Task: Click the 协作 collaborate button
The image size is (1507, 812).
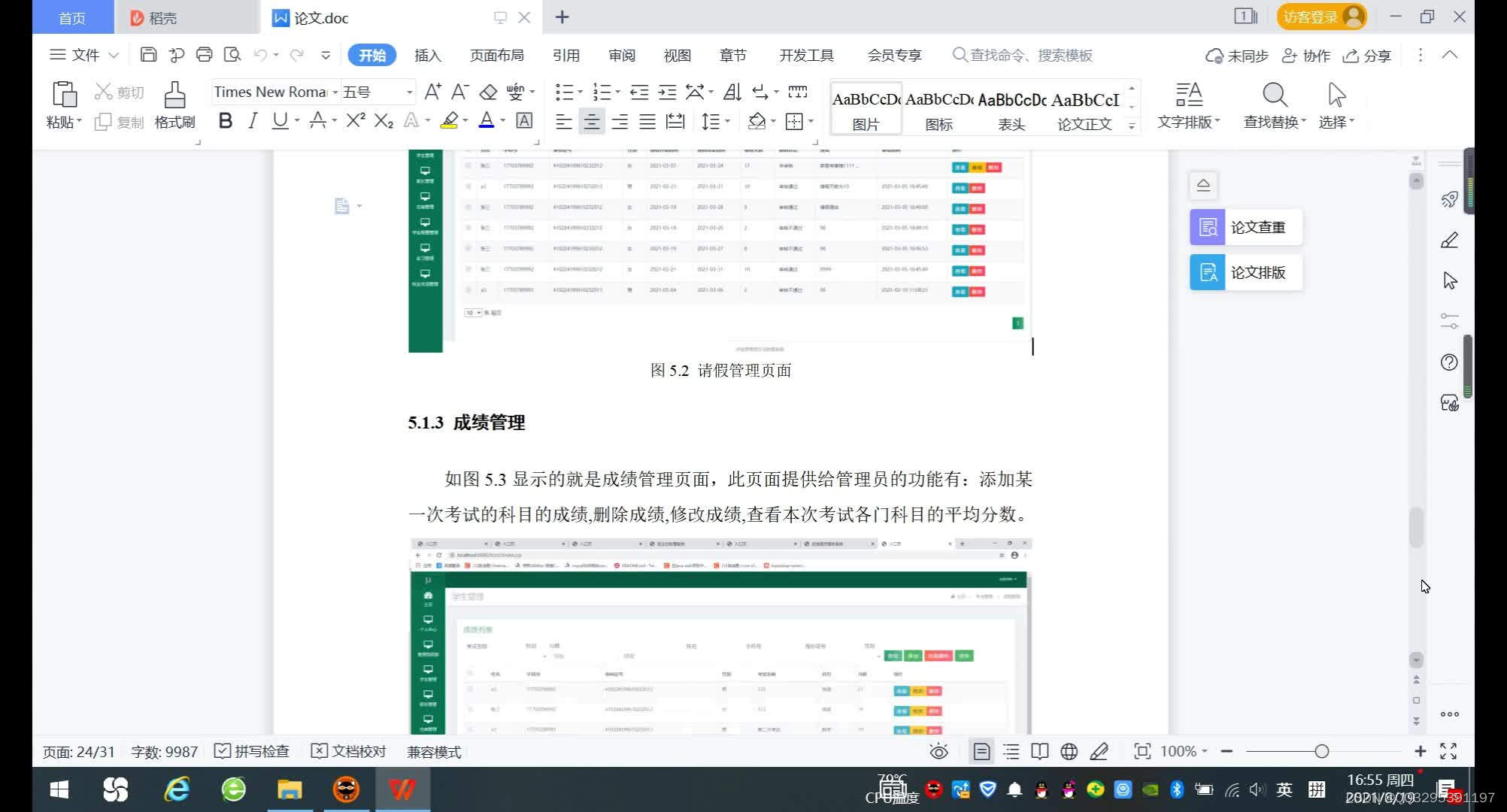Action: tap(1306, 56)
